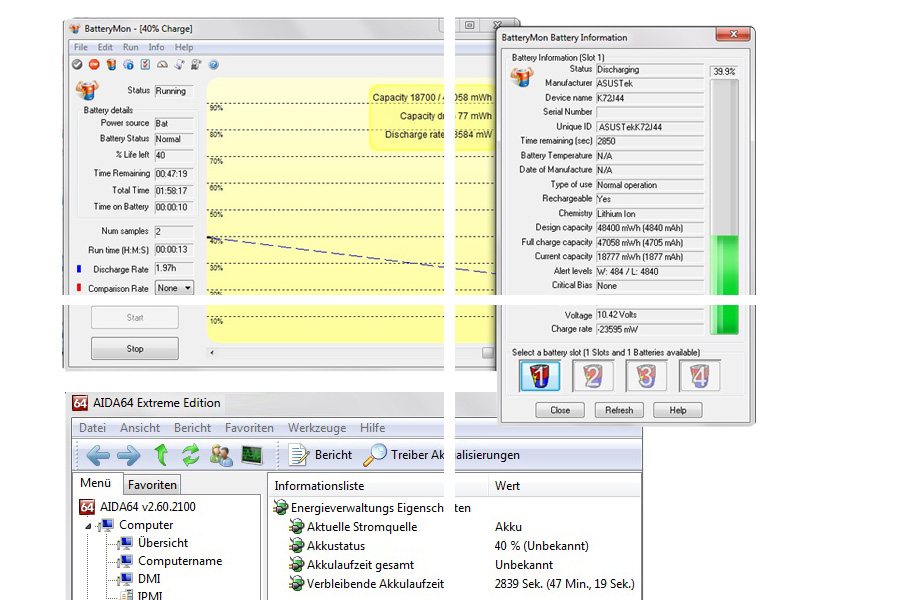Select the DMI tree item

pos(149,579)
